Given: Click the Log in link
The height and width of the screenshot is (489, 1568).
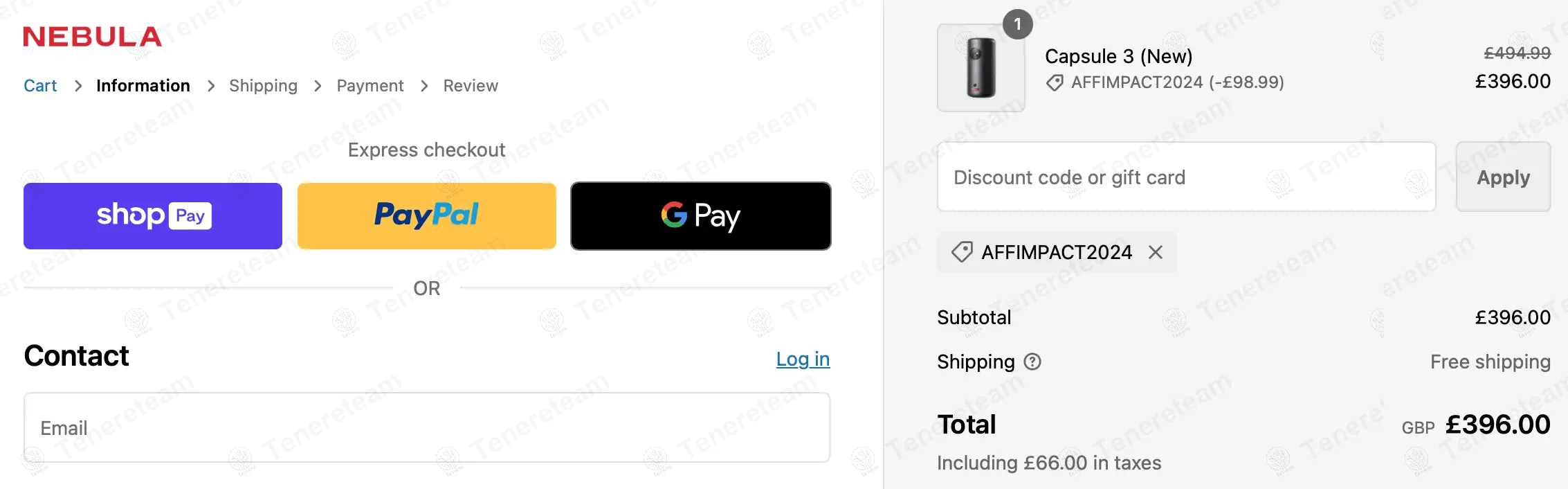Looking at the screenshot, I should click(x=803, y=359).
